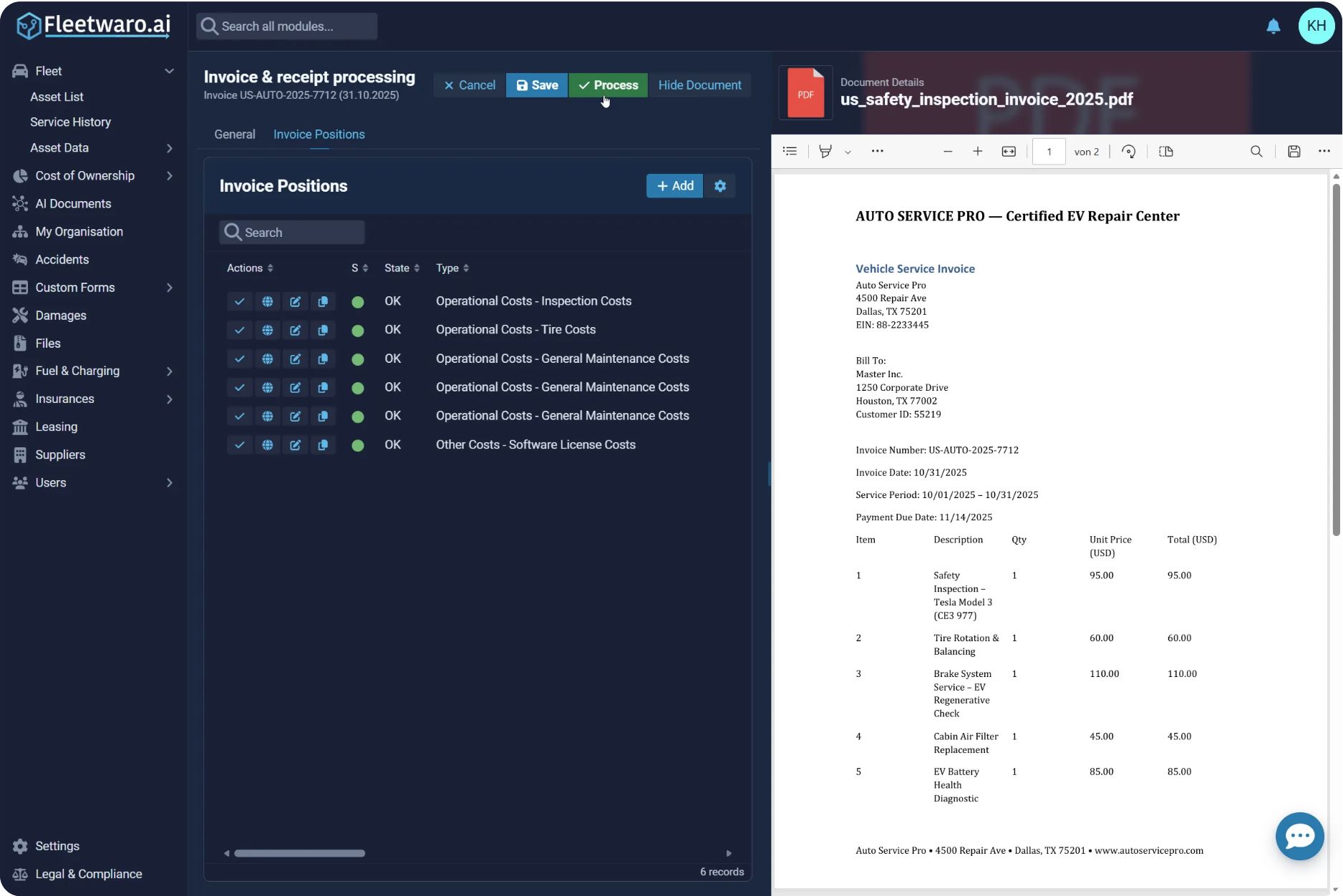This screenshot has height=896, width=1343.
Task: Duplicate the Software License Costs position
Action: click(323, 445)
